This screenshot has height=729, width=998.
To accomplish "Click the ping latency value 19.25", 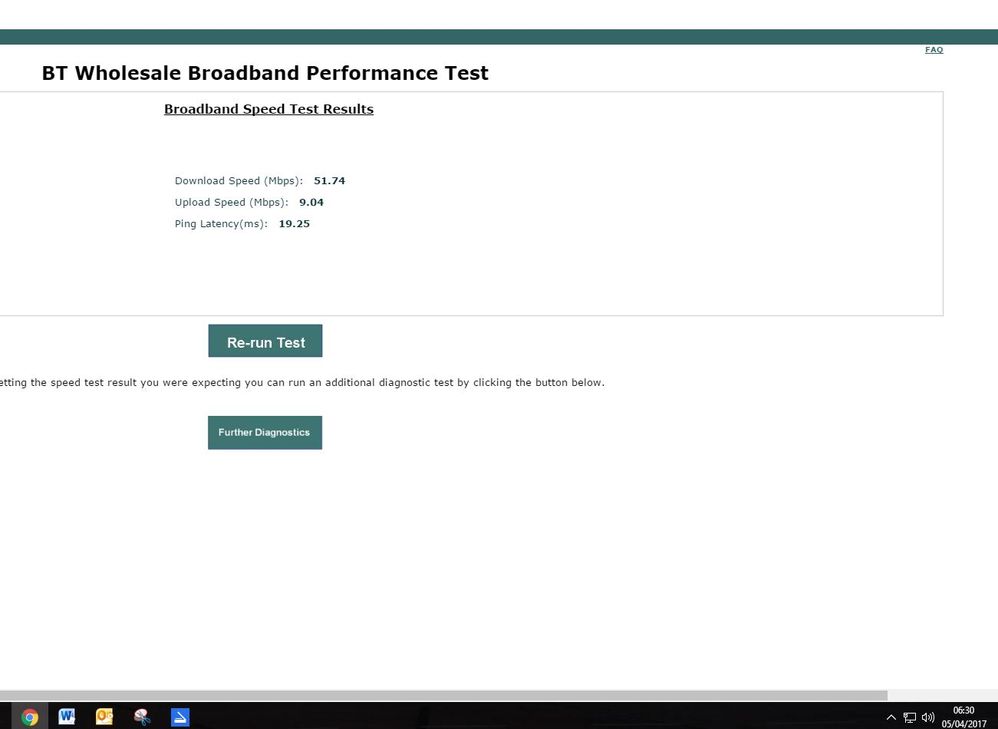I will (x=294, y=224).
